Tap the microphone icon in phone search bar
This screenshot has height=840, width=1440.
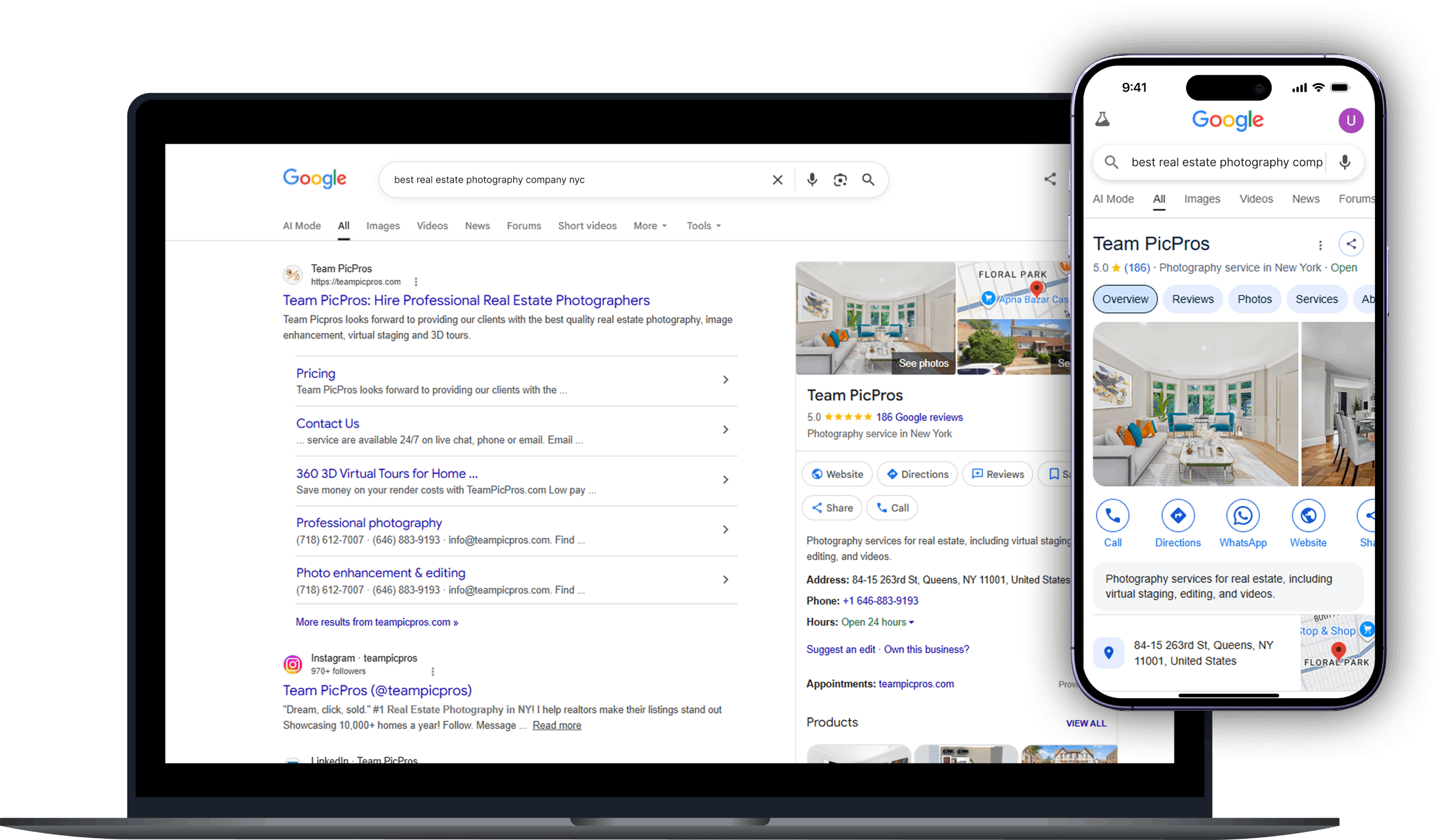[1345, 163]
